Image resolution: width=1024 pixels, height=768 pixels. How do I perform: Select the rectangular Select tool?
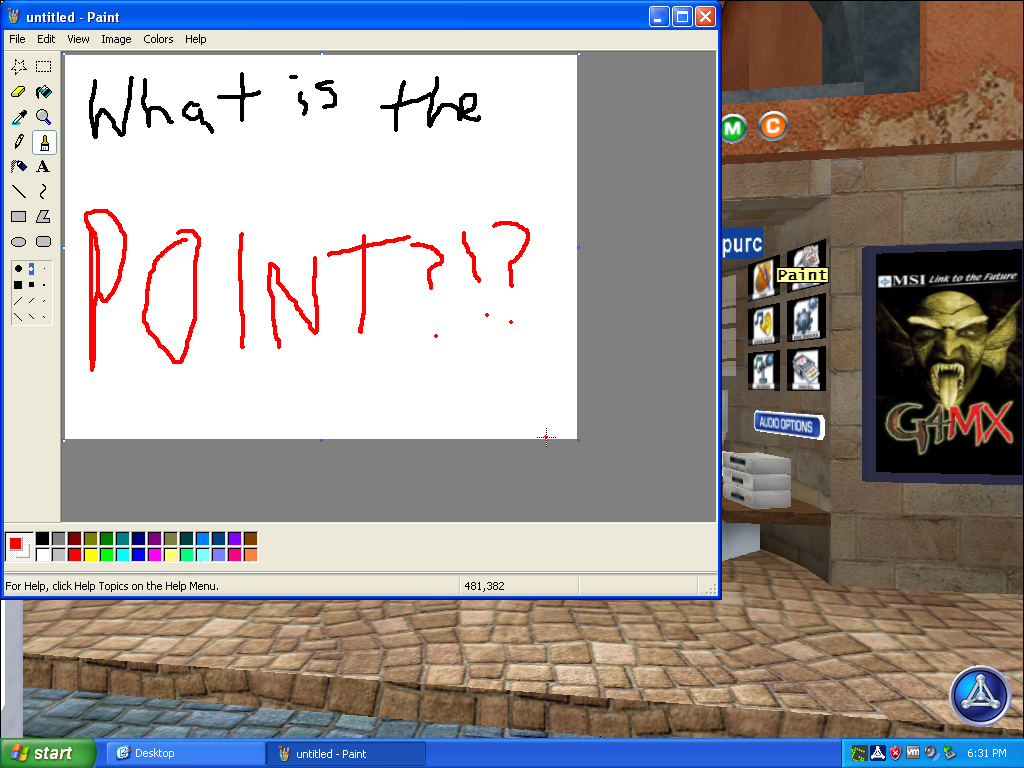pyautogui.click(x=44, y=67)
